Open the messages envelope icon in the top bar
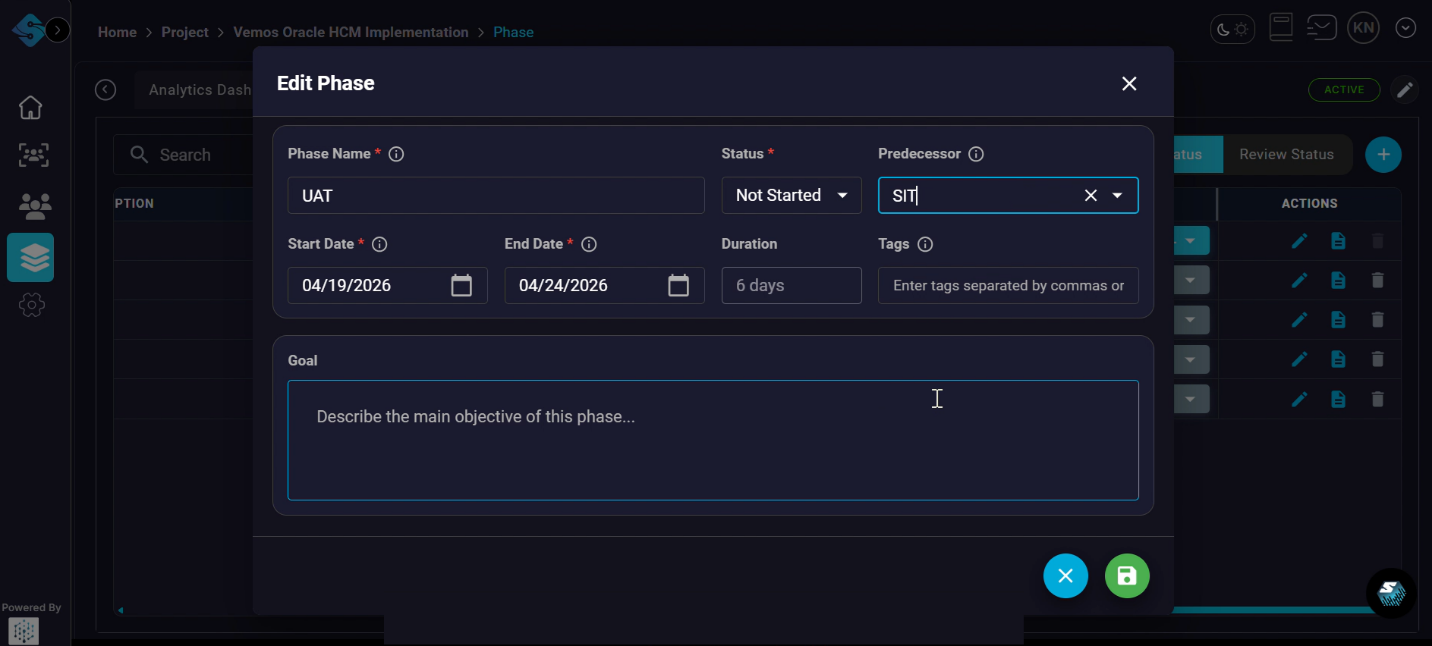 (1322, 27)
